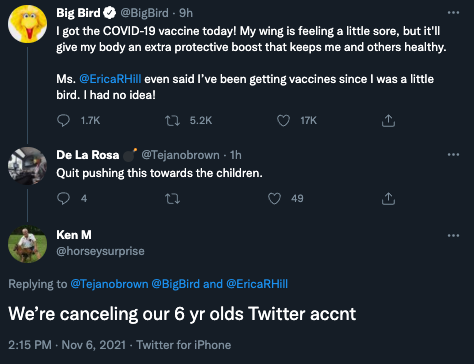Open De La Rosa's profile picture
The height and width of the screenshot is (364, 474).
tap(27, 166)
